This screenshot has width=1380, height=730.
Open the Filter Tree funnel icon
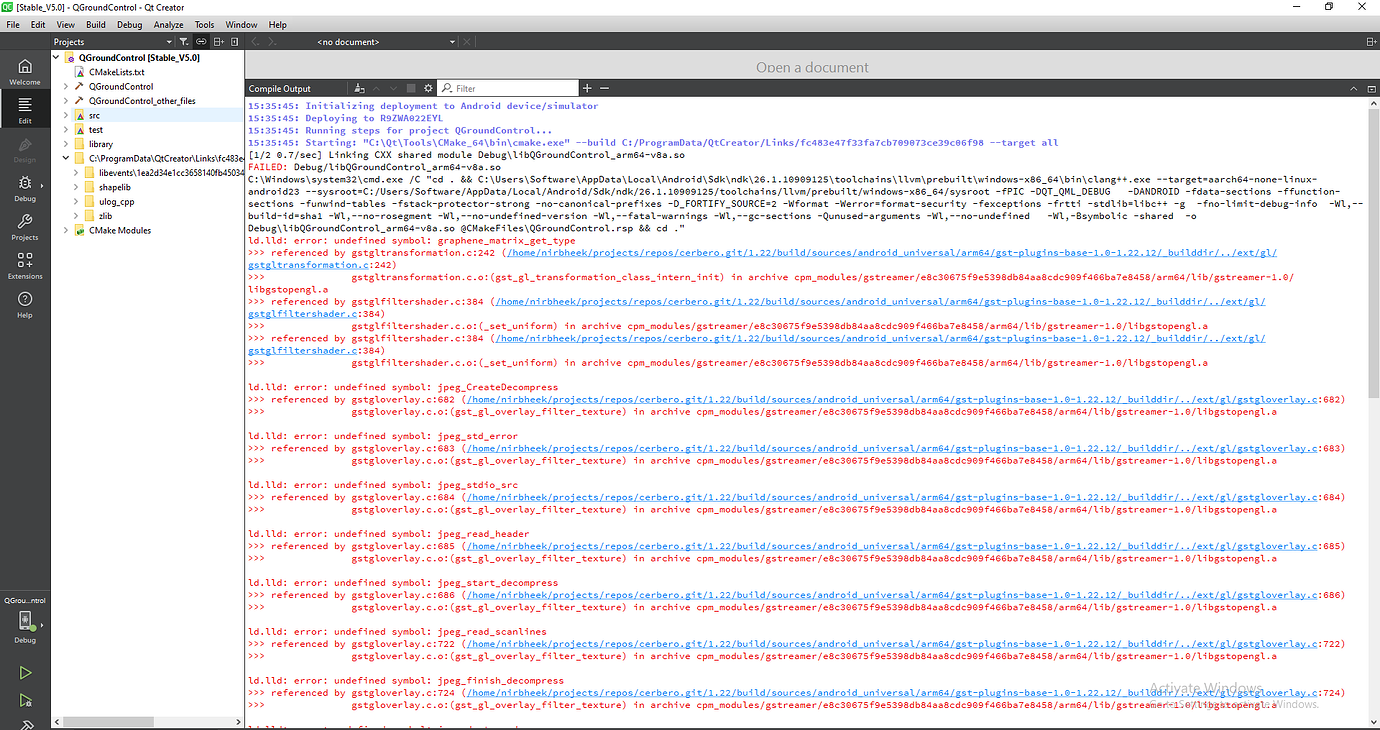pyautogui.click(x=184, y=42)
